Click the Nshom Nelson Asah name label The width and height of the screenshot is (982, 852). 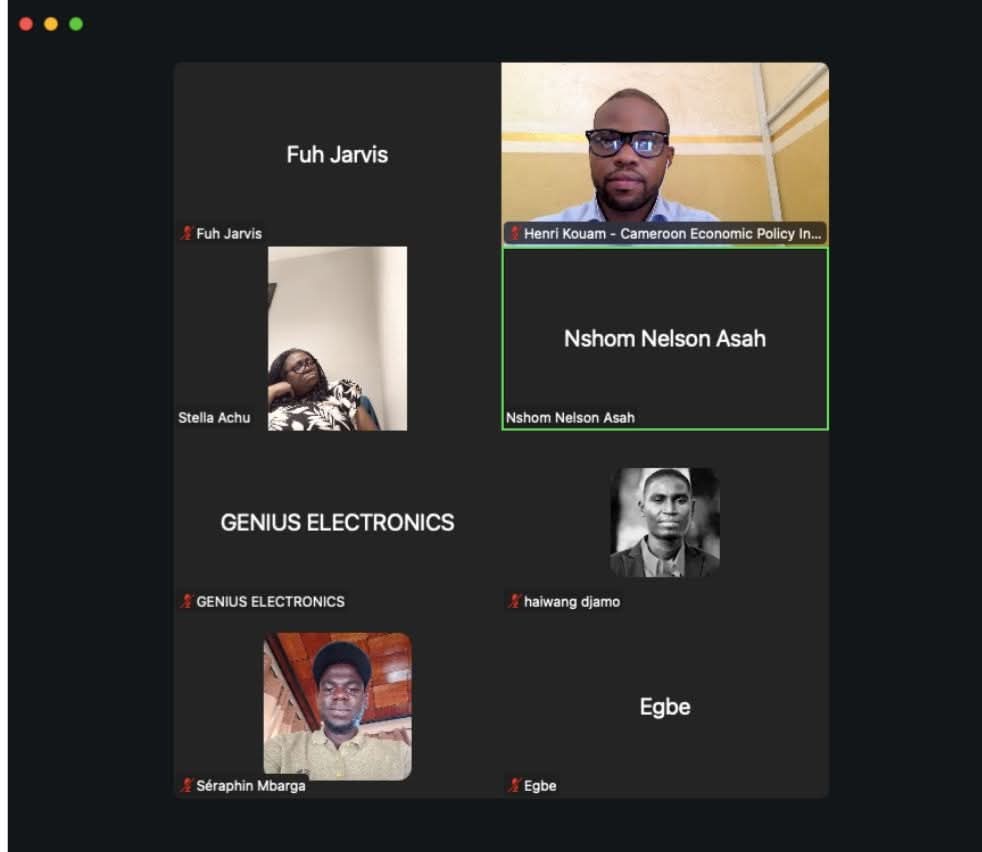tap(570, 417)
